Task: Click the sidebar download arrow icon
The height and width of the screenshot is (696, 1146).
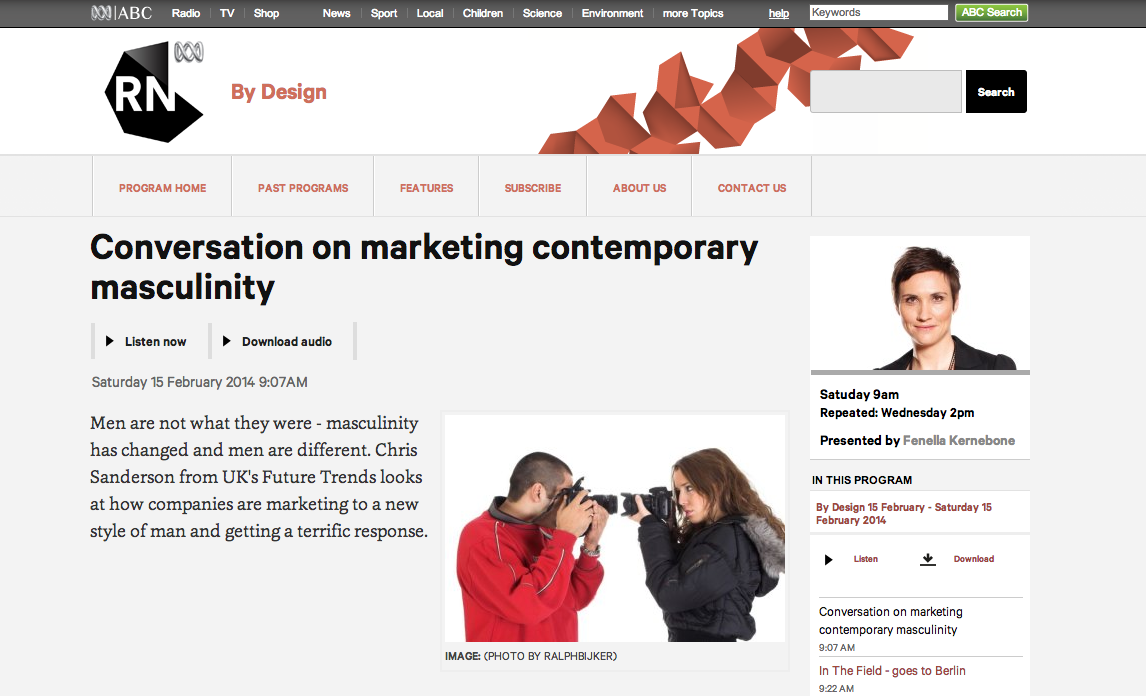Action: (x=927, y=559)
